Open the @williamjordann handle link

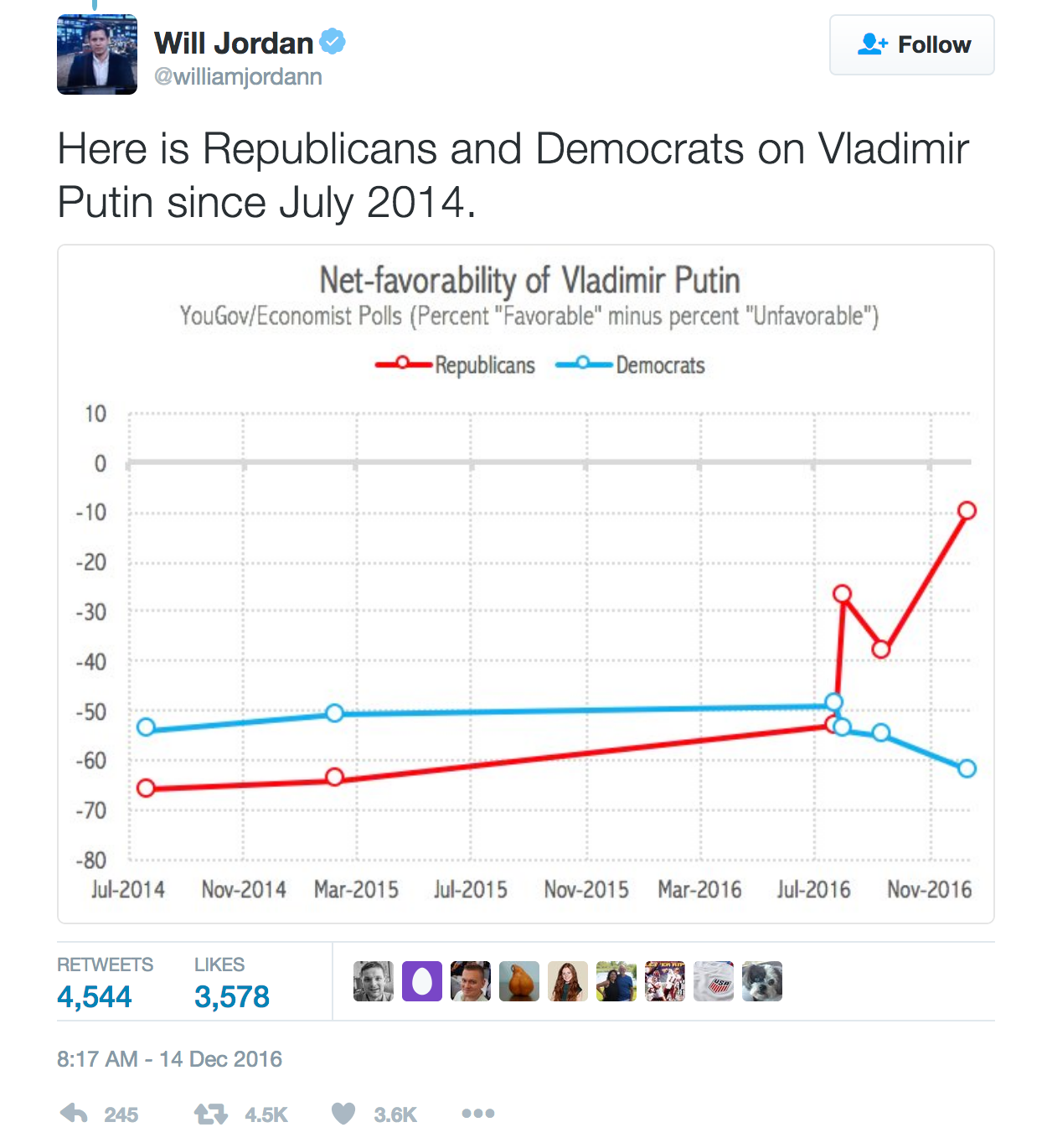pyautogui.click(x=238, y=77)
